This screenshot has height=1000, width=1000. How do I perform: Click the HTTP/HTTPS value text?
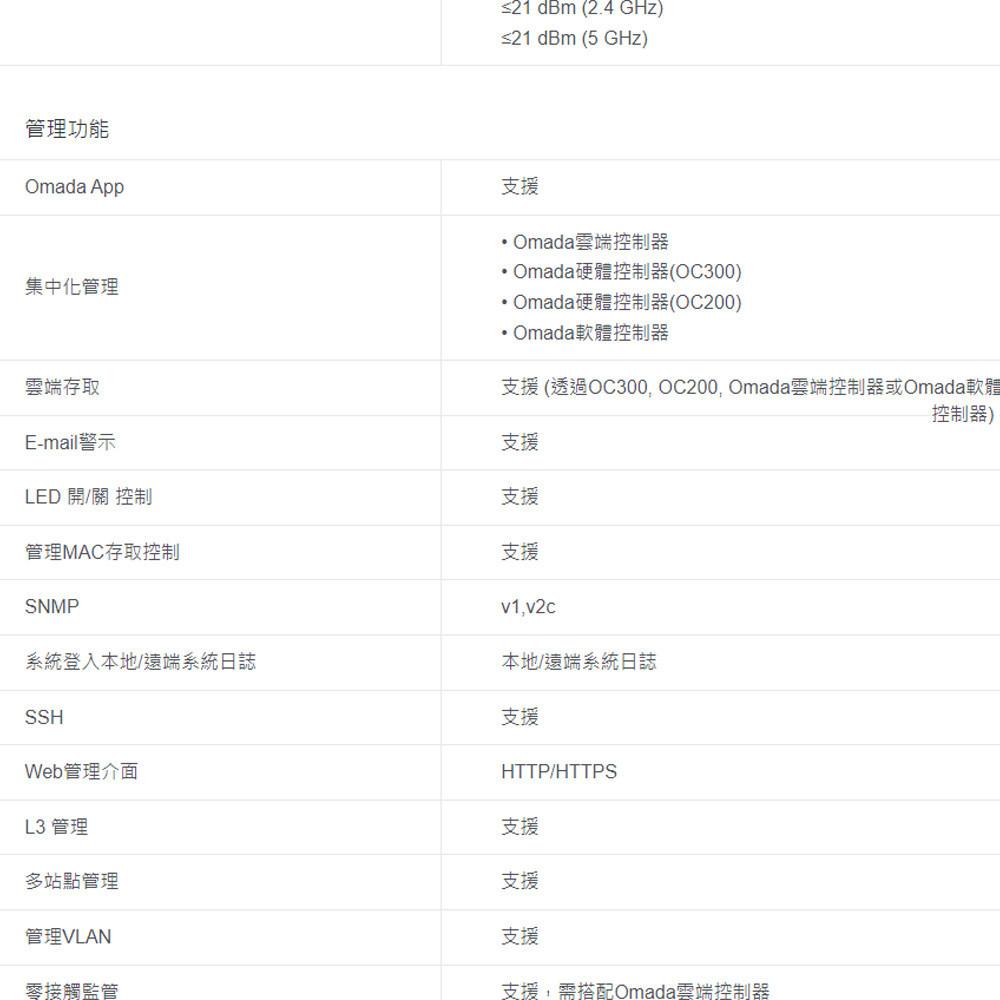click(558, 772)
